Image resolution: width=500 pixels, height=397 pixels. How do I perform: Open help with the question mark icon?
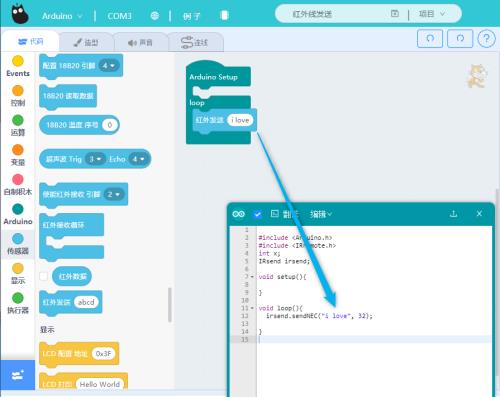click(x=486, y=39)
